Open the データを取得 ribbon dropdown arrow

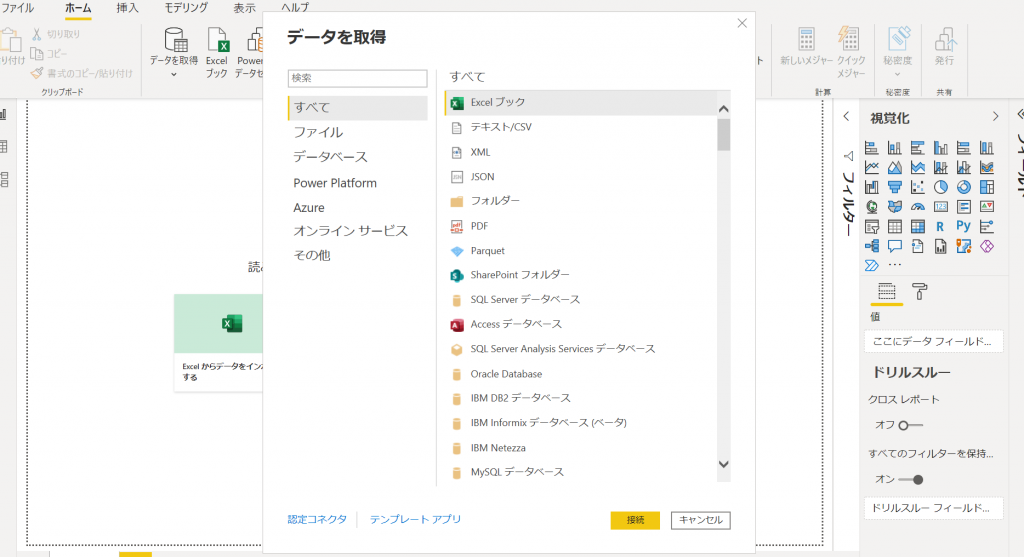174,75
